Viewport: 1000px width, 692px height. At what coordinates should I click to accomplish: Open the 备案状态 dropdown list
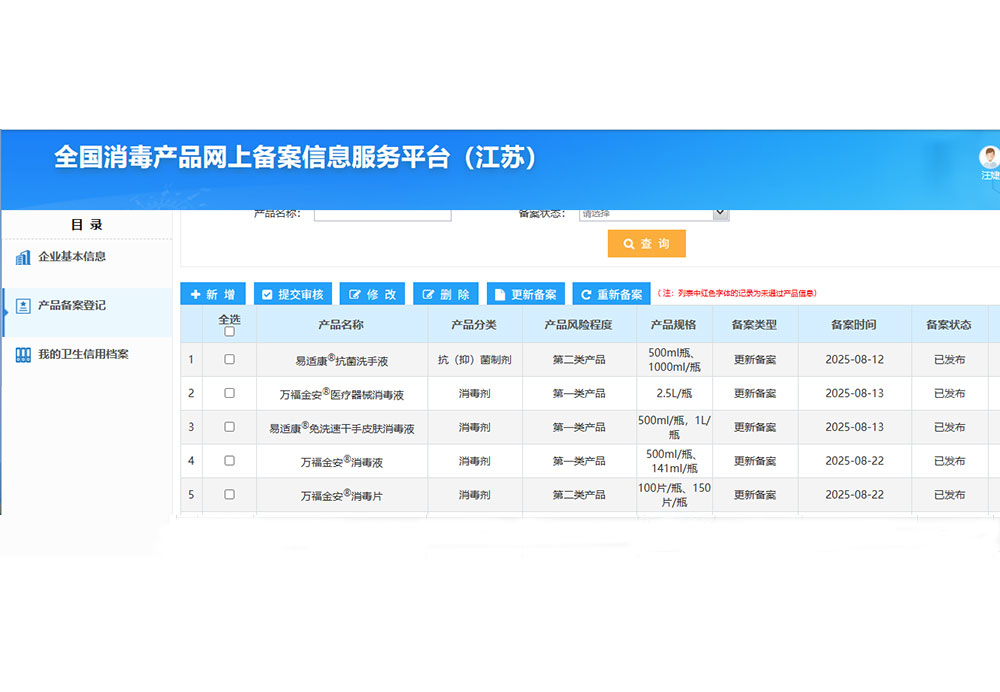pos(654,213)
